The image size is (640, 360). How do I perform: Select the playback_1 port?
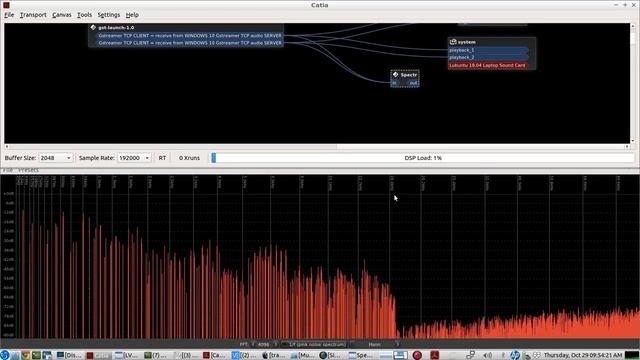tap(488, 50)
